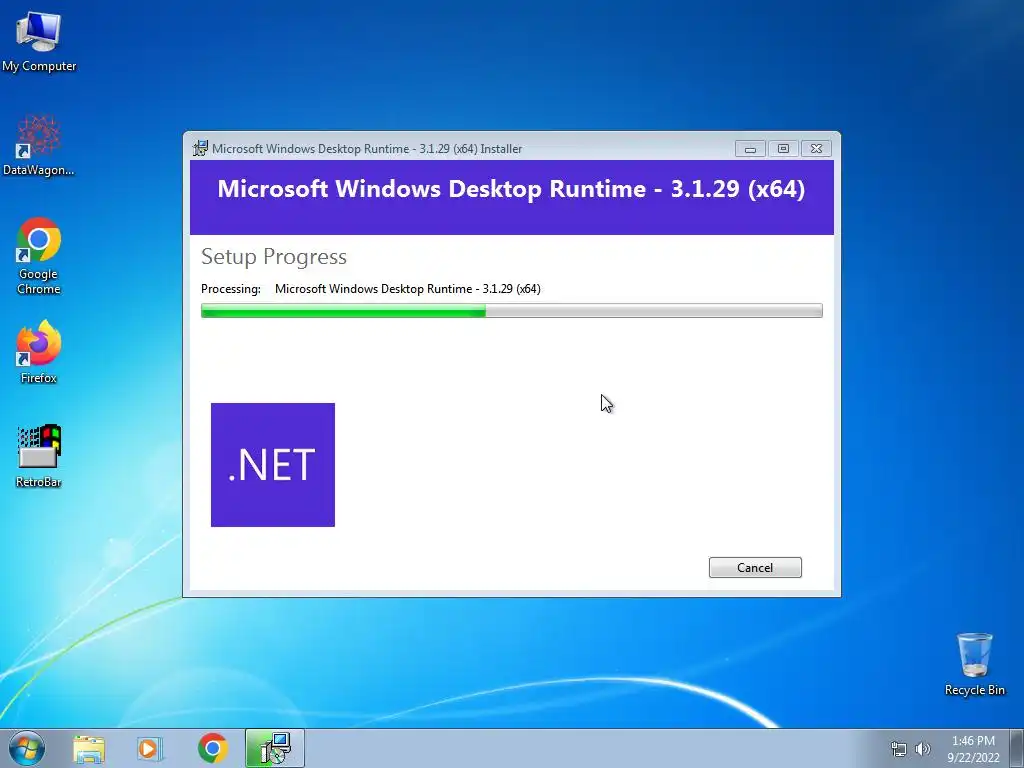Minimize the Runtime installer window

tap(750, 149)
